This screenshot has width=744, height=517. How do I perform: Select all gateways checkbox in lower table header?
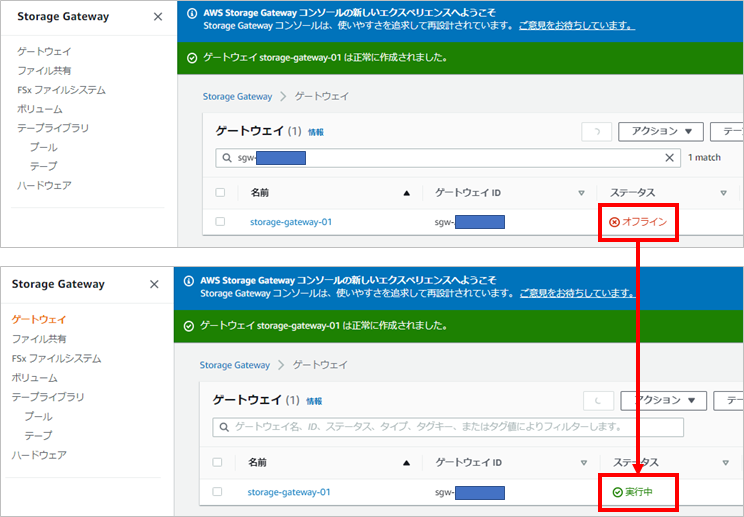coord(217,462)
